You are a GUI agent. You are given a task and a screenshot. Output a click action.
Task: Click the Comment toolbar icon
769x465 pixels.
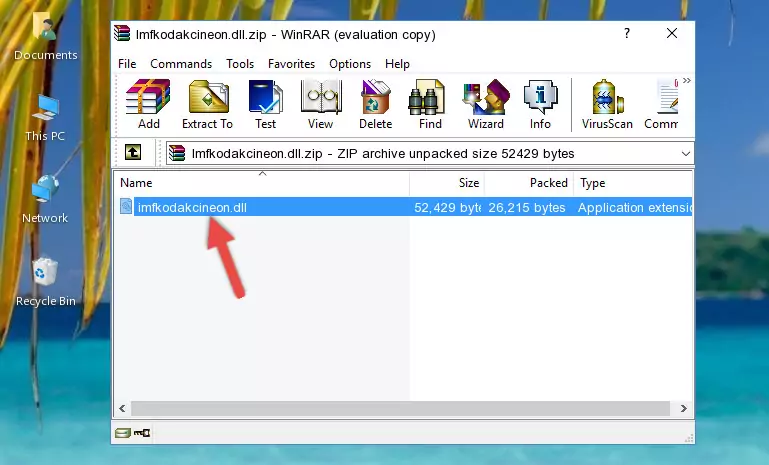(x=661, y=104)
